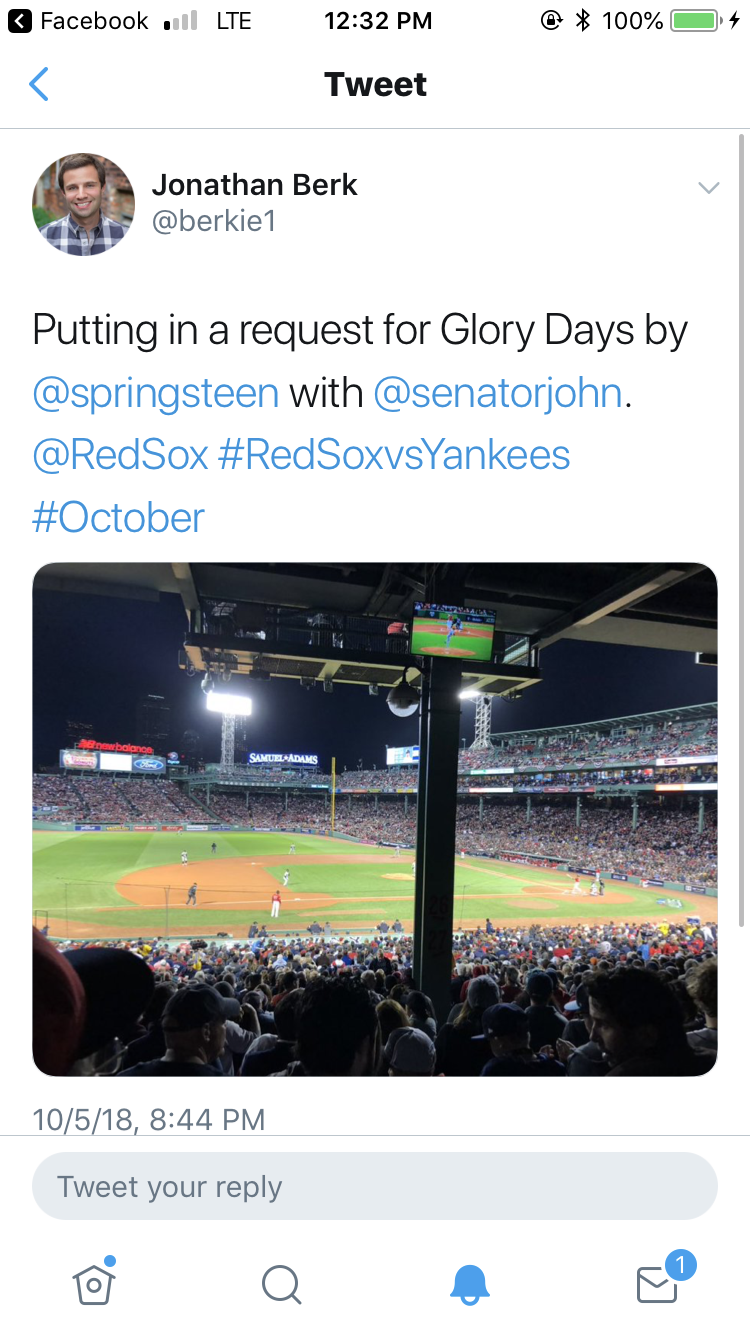Tap the @berkie1 username handle
The width and height of the screenshot is (750, 1334).
(x=213, y=221)
